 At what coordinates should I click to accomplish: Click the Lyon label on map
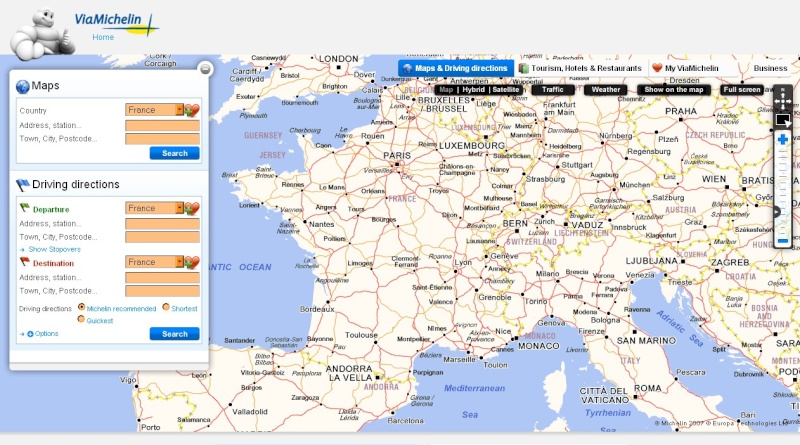pyautogui.click(x=463, y=262)
